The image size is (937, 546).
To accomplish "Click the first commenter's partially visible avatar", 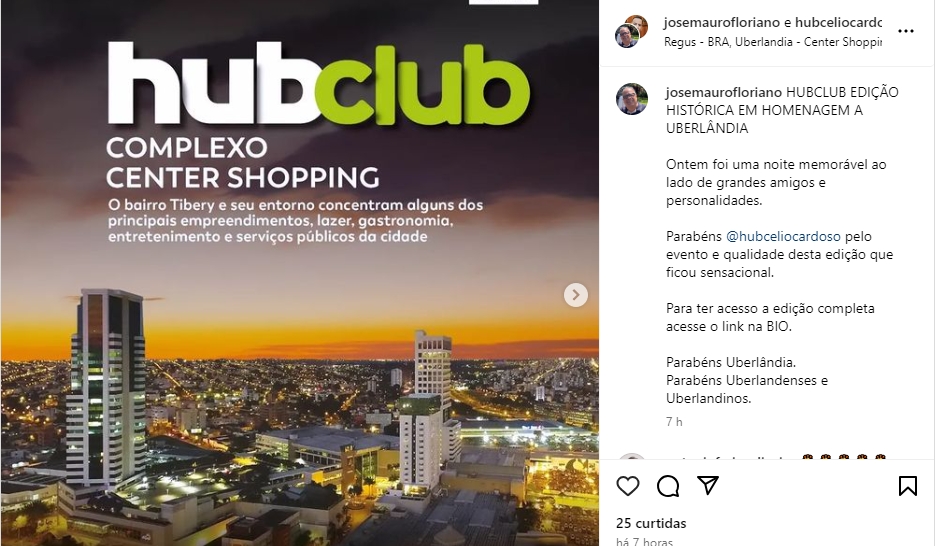I will click(x=632, y=456).
